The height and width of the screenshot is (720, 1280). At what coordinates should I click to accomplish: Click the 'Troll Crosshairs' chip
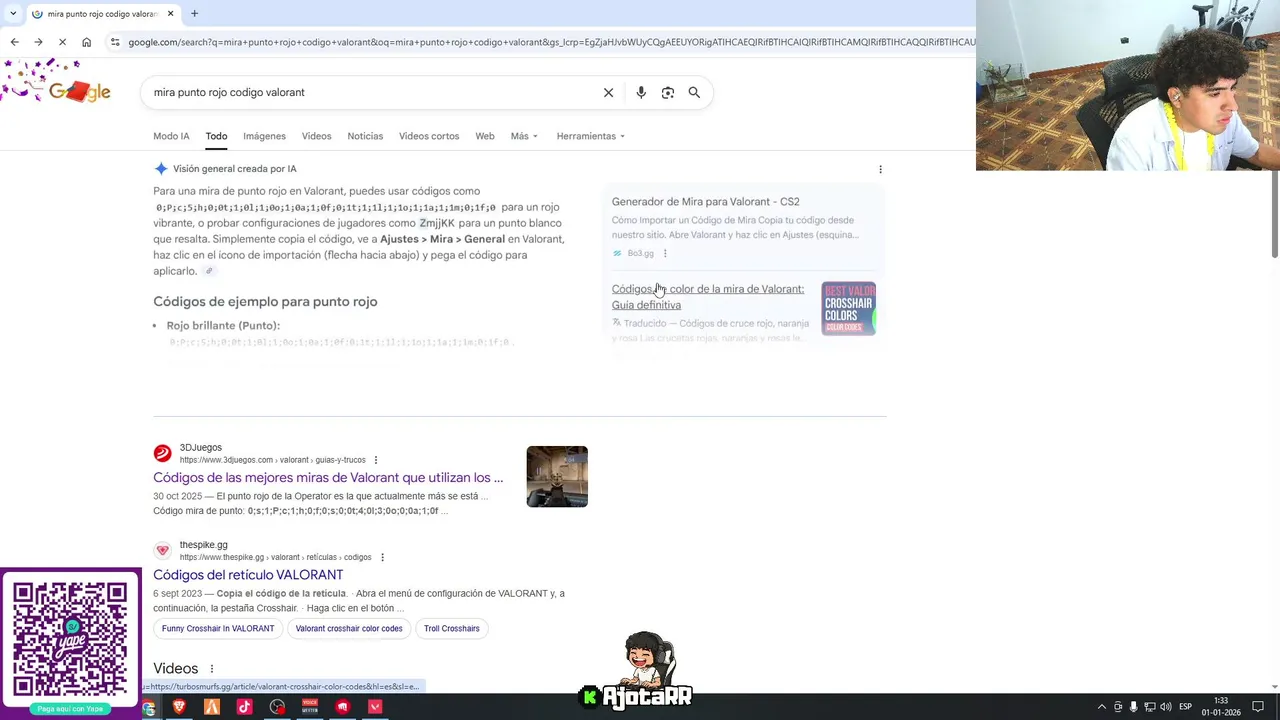click(452, 629)
